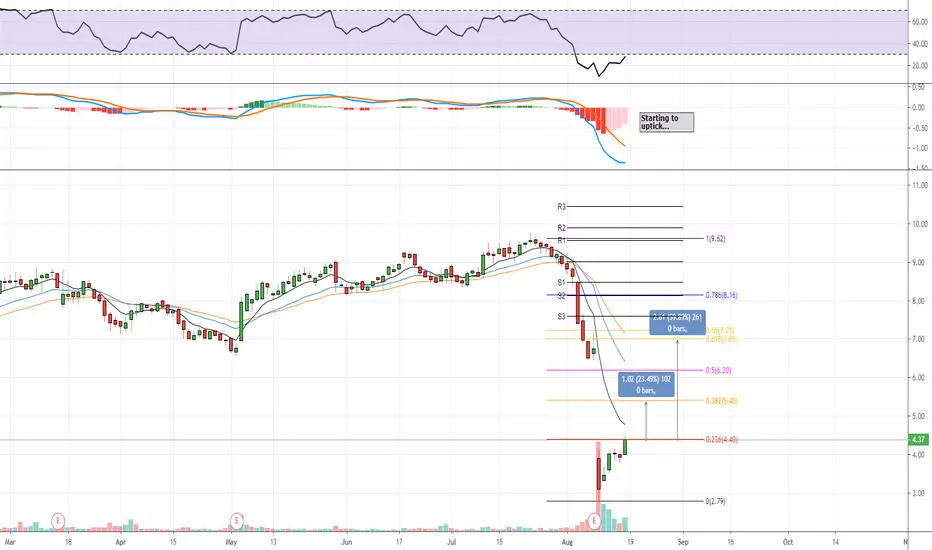Click the 0.00 value on MACD scale
Viewport: 932px width, 550px height.
coord(920,108)
